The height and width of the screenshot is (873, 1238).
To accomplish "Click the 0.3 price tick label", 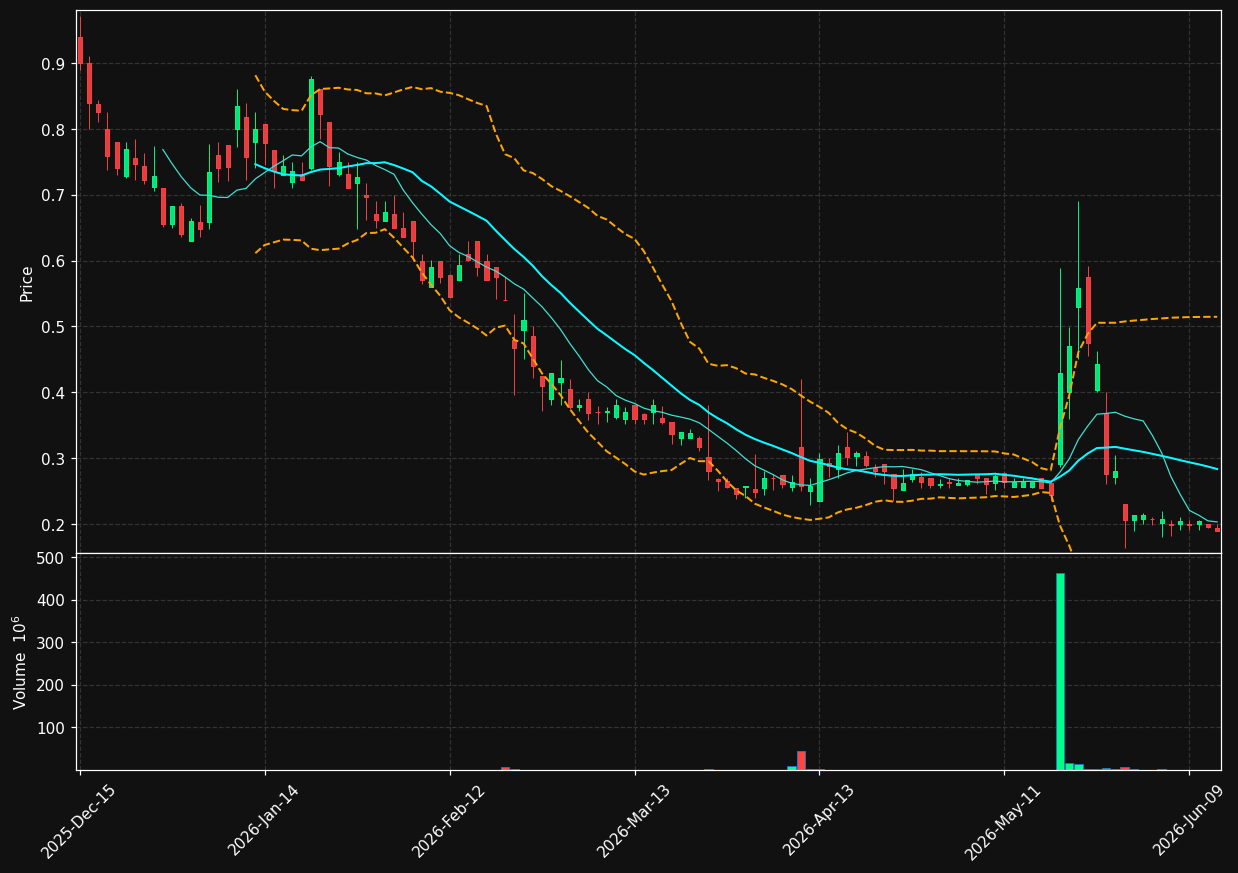I will click(x=53, y=459).
